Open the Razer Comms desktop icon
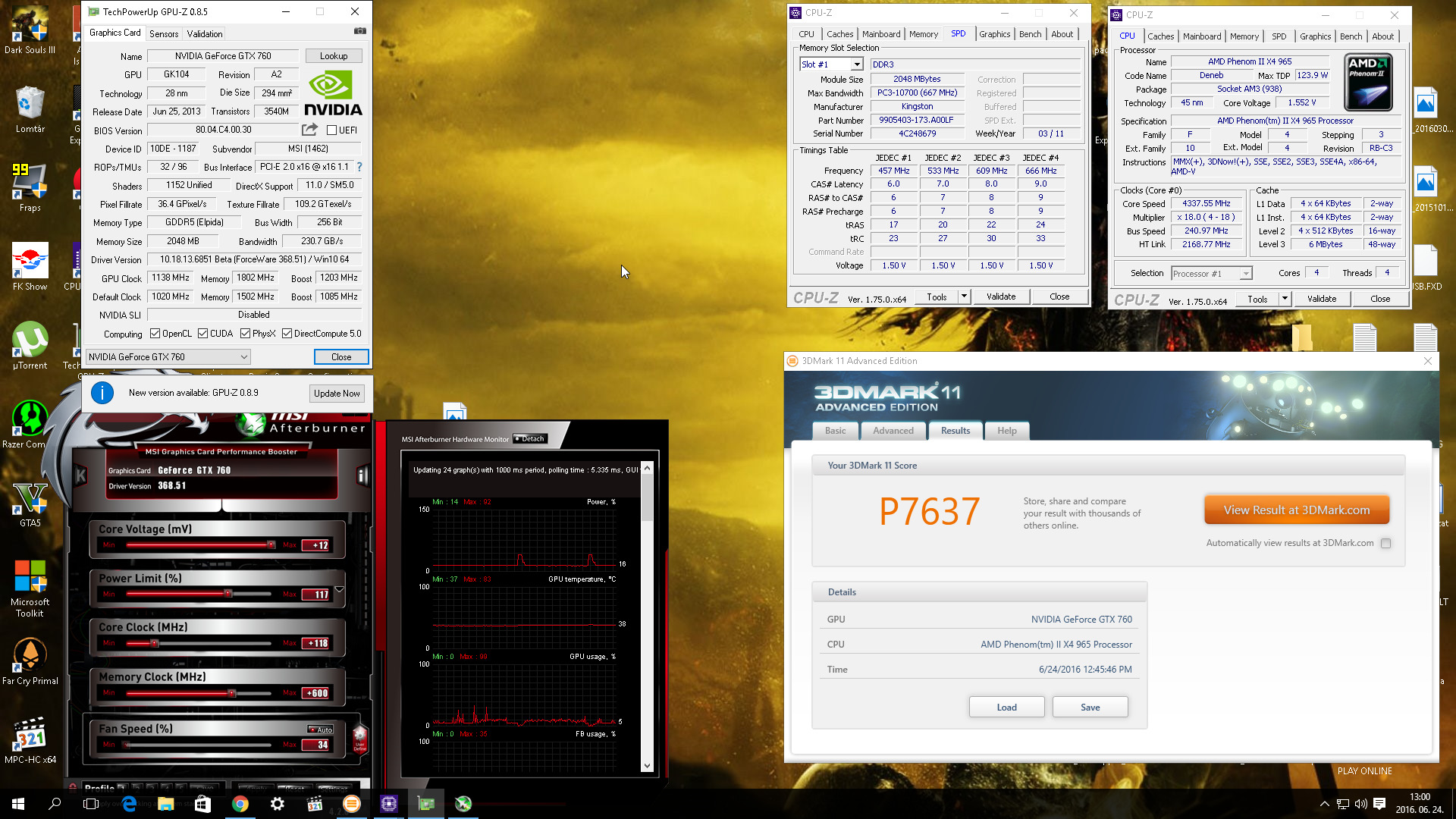The image size is (1456, 819). (x=30, y=425)
